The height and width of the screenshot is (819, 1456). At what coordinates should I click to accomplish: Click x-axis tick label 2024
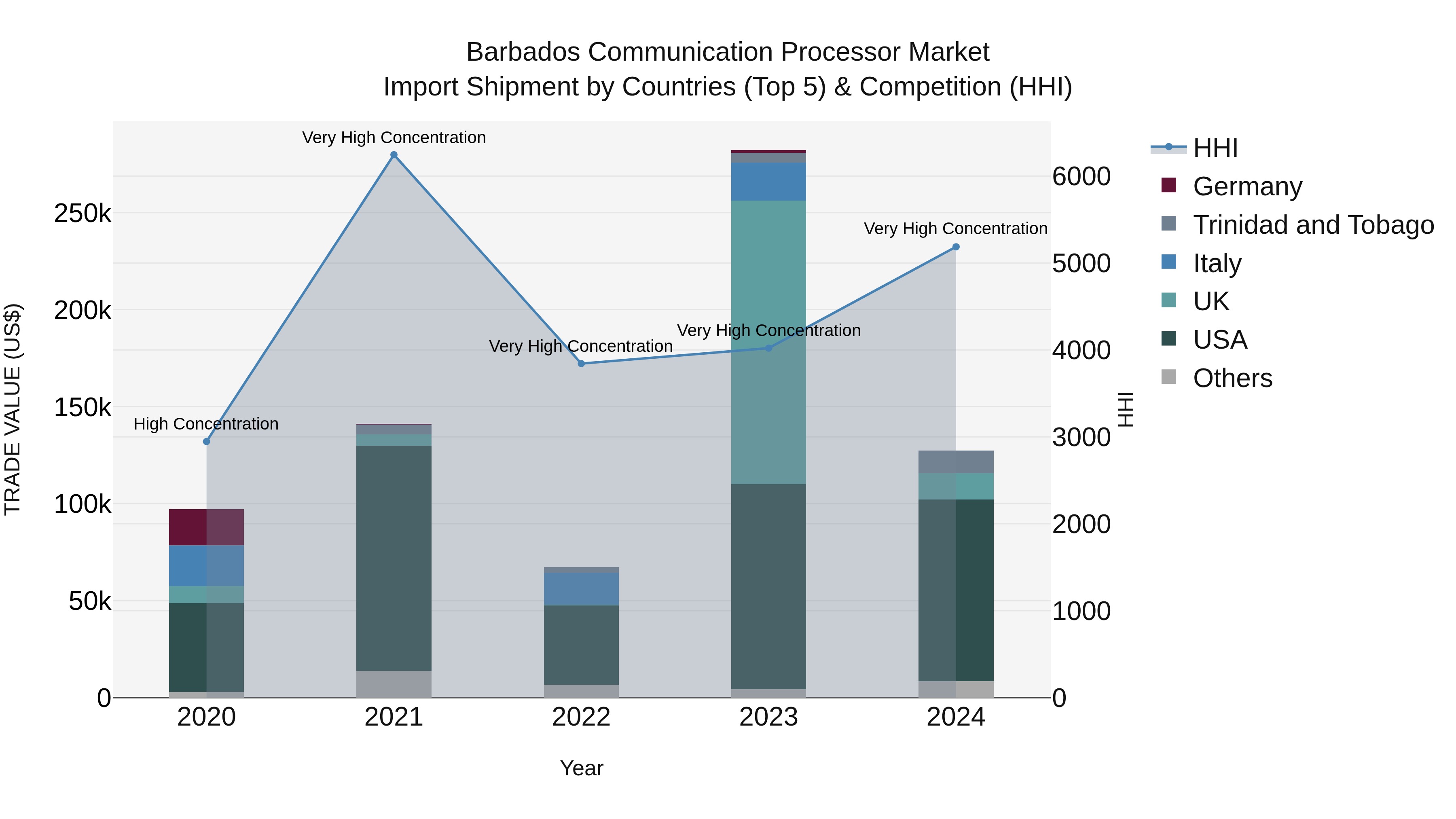tap(956, 717)
